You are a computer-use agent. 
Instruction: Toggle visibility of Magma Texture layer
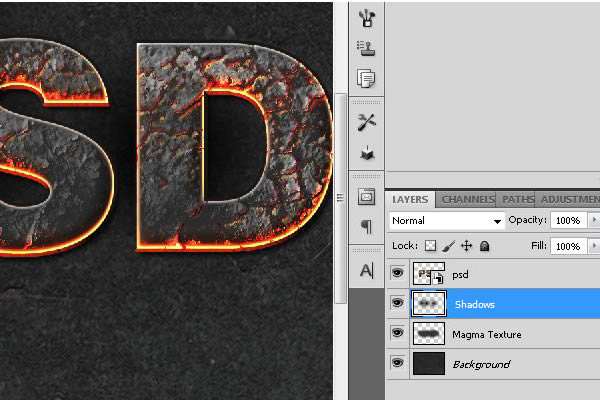coord(398,333)
